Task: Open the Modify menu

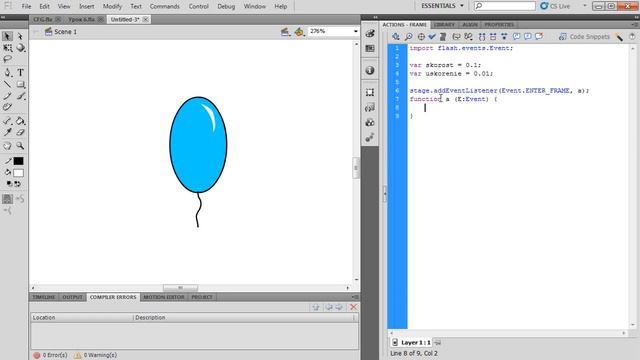Action: click(x=112, y=6)
